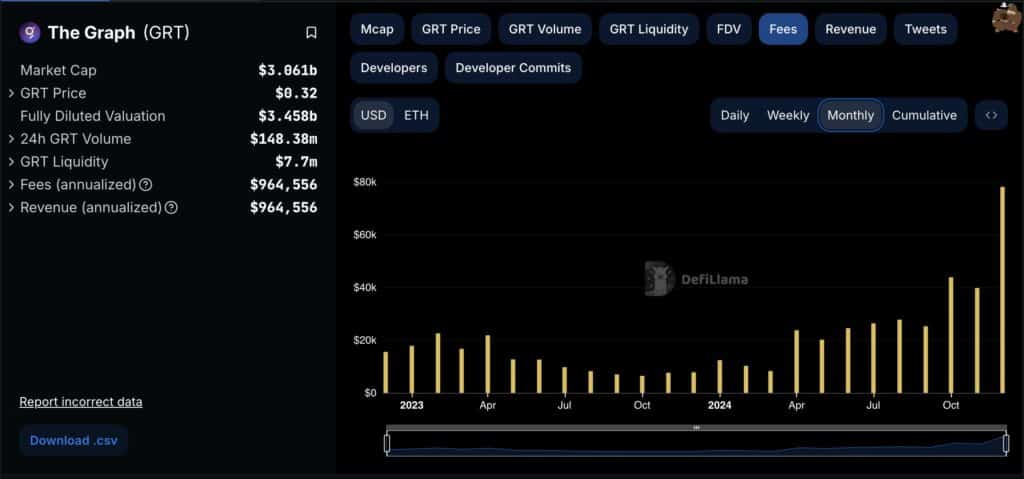This screenshot has height=479, width=1024.
Task: Bookmark The Graph with the bookmark icon
Action: (x=312, y=33)
